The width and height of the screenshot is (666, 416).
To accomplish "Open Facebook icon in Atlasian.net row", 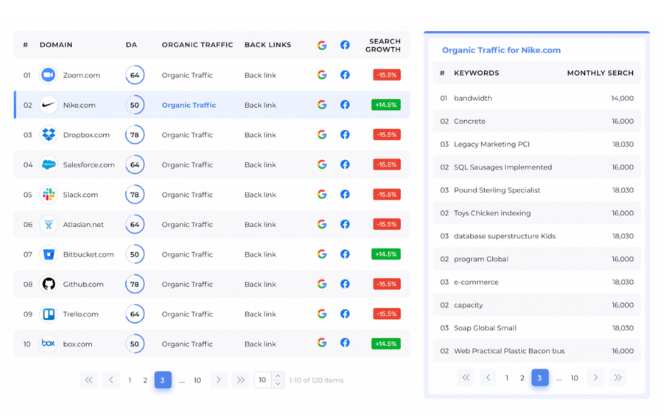I will (x=345, y=224).
